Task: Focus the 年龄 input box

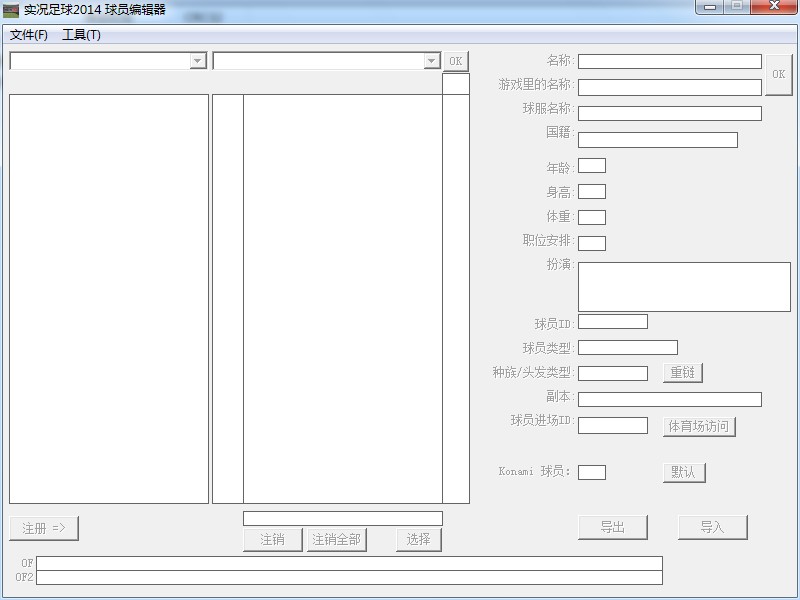Action: click(x=592, y=166)
